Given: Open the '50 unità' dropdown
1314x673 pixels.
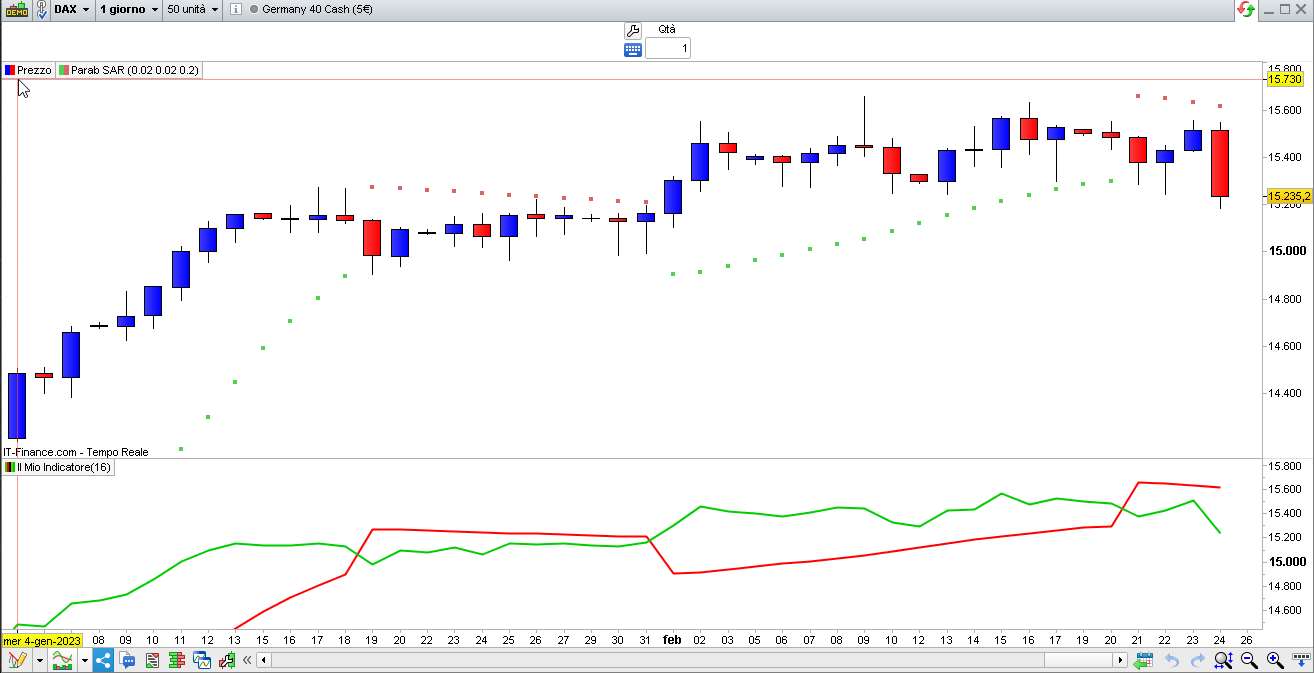Looking at the screenshot, I should 193,9.
